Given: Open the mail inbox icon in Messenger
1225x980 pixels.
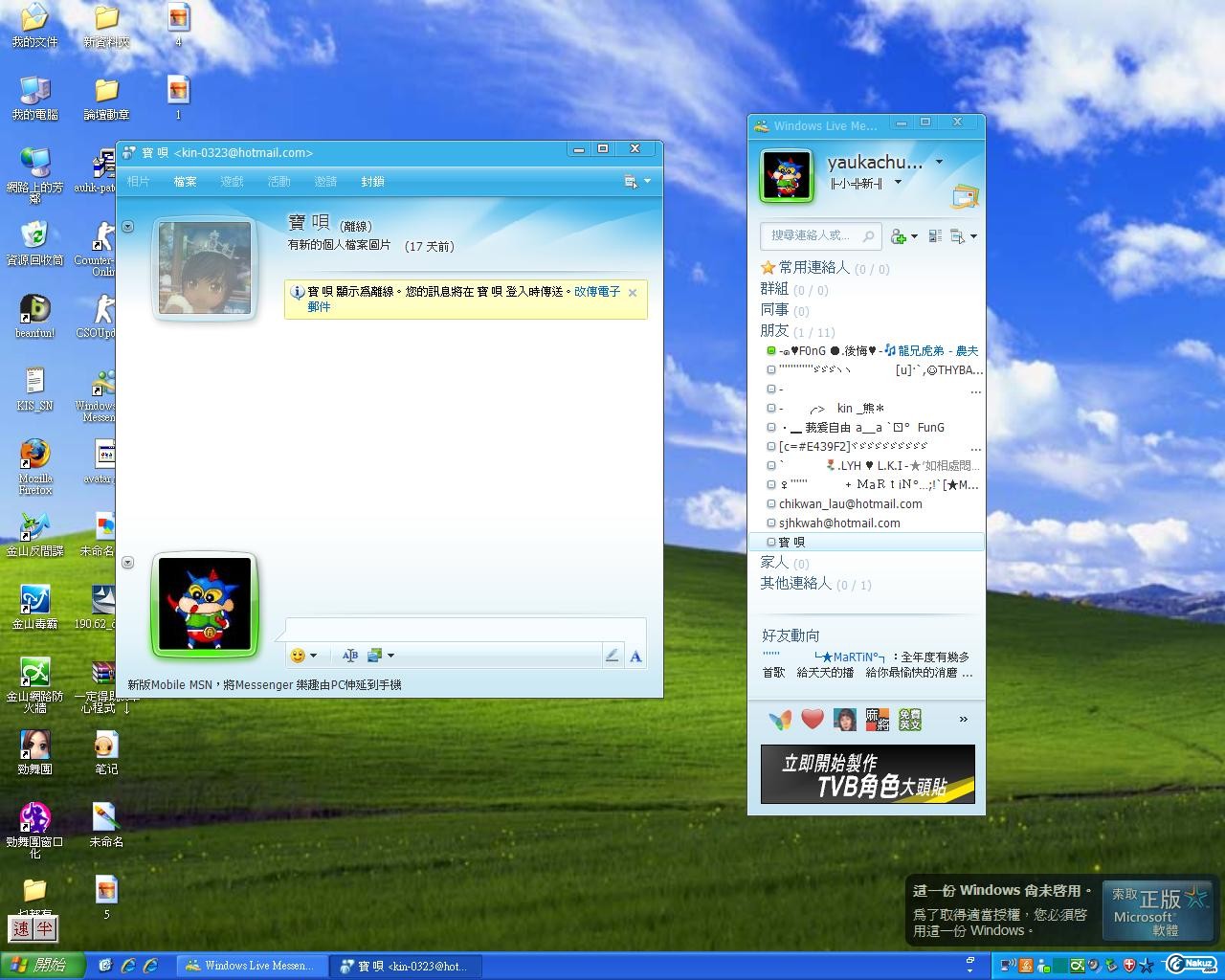Looking at the screenshot, I should pos(965,198).
